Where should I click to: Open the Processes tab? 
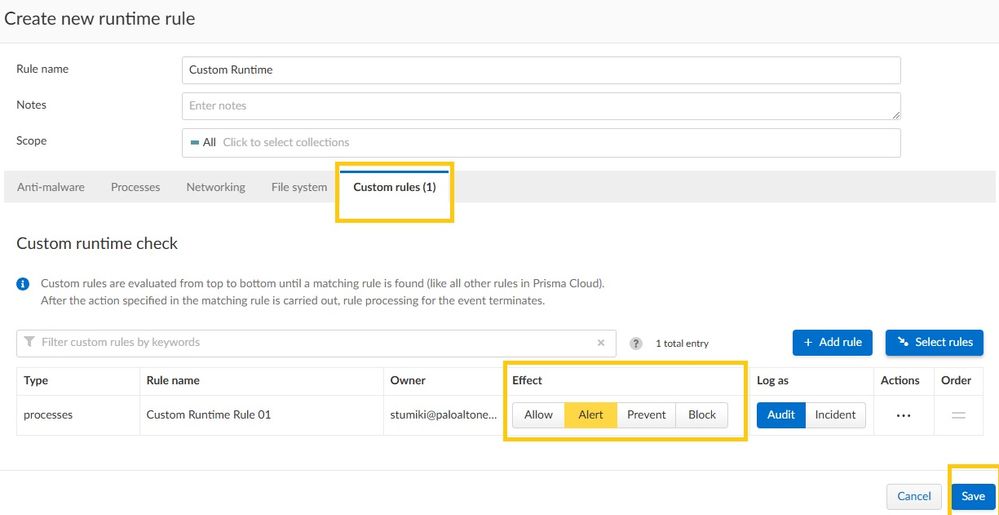click(135, 187)
